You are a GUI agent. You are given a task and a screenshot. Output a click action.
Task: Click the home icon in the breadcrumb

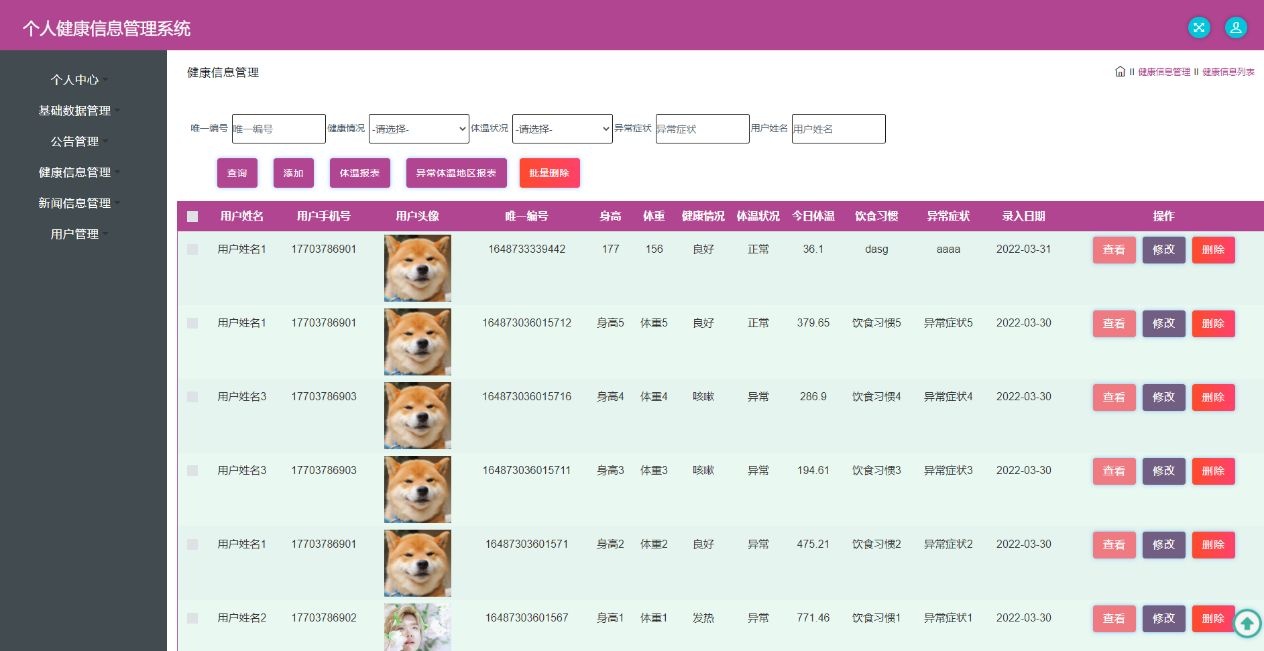click(1120, 72)
